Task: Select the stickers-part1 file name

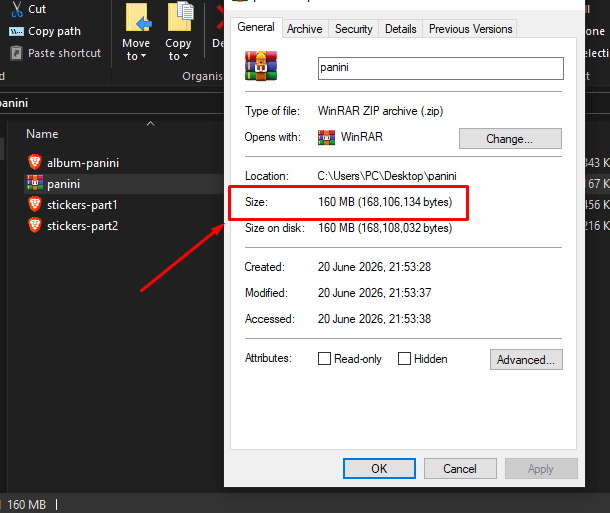Action: click(x=82, y=205)
